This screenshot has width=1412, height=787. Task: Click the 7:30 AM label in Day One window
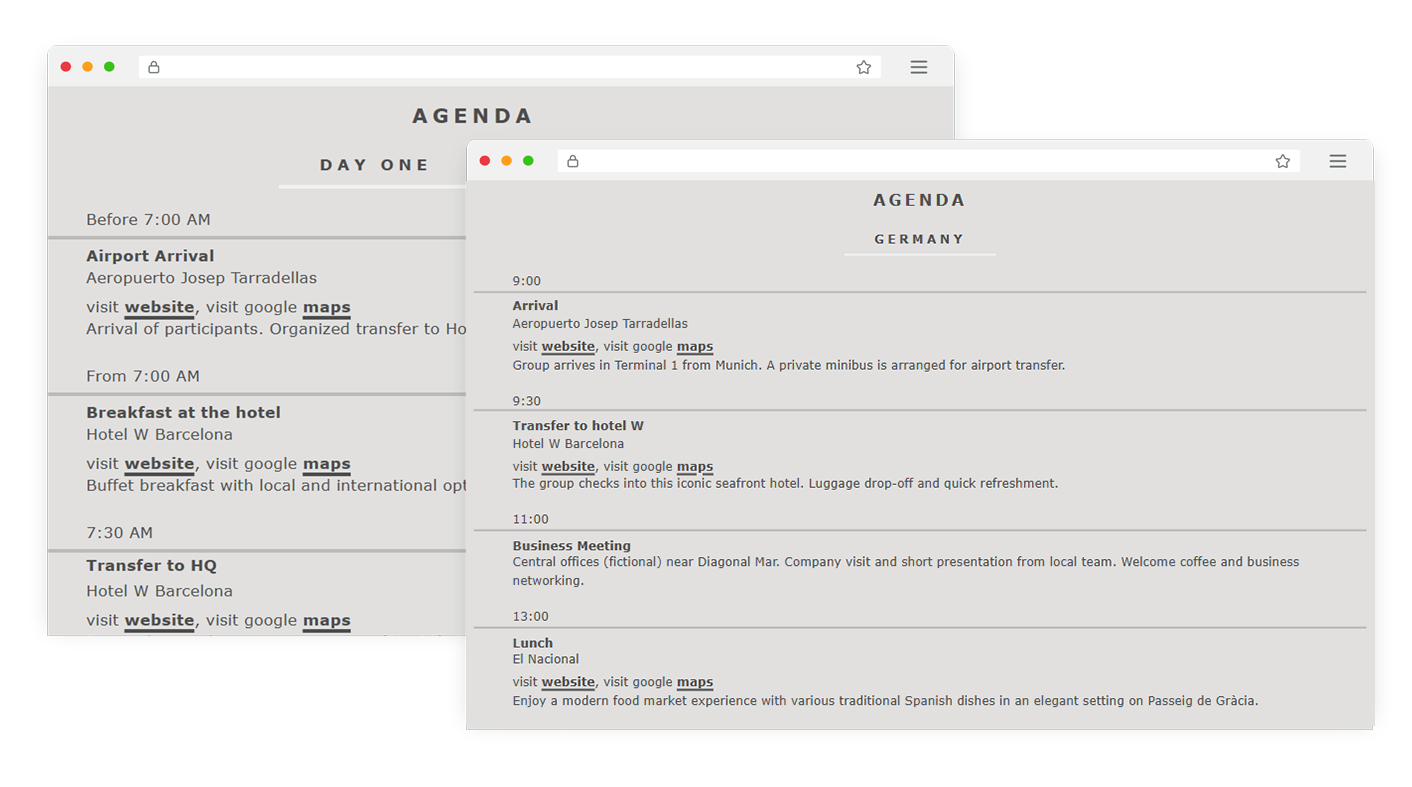pyautogui.click(x=120, y=533)
